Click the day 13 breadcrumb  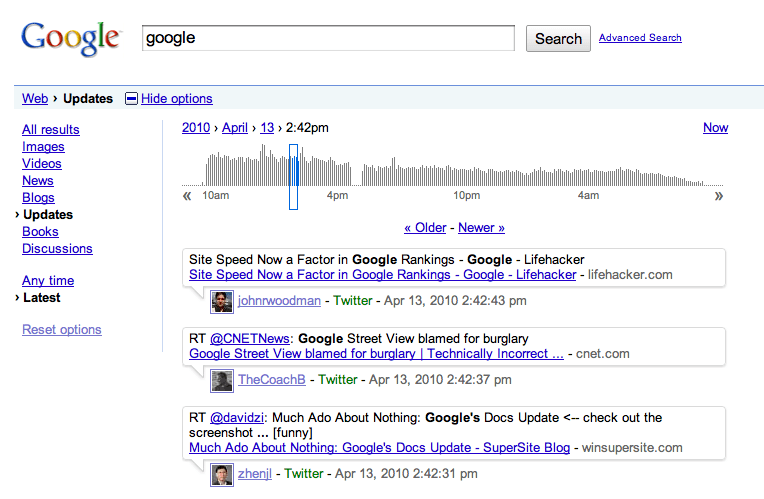(267, 128)
